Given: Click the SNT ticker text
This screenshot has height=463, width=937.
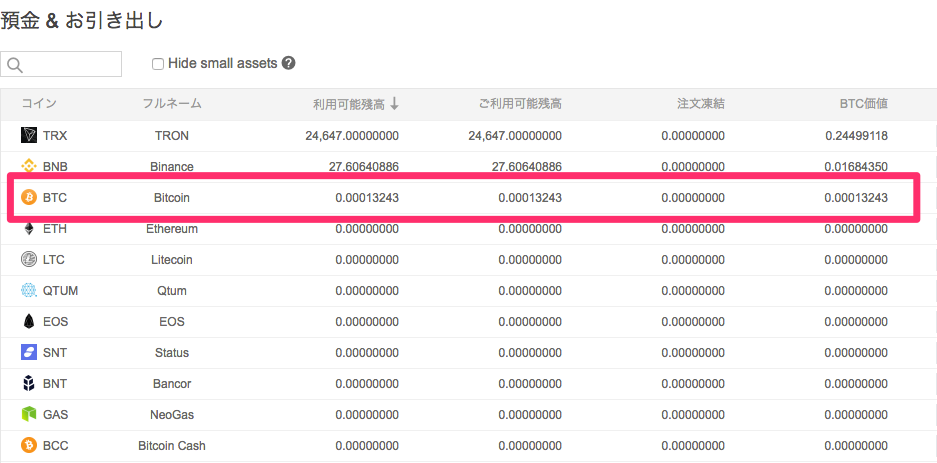Looking at the screenshot, I should tap(55, 353).
